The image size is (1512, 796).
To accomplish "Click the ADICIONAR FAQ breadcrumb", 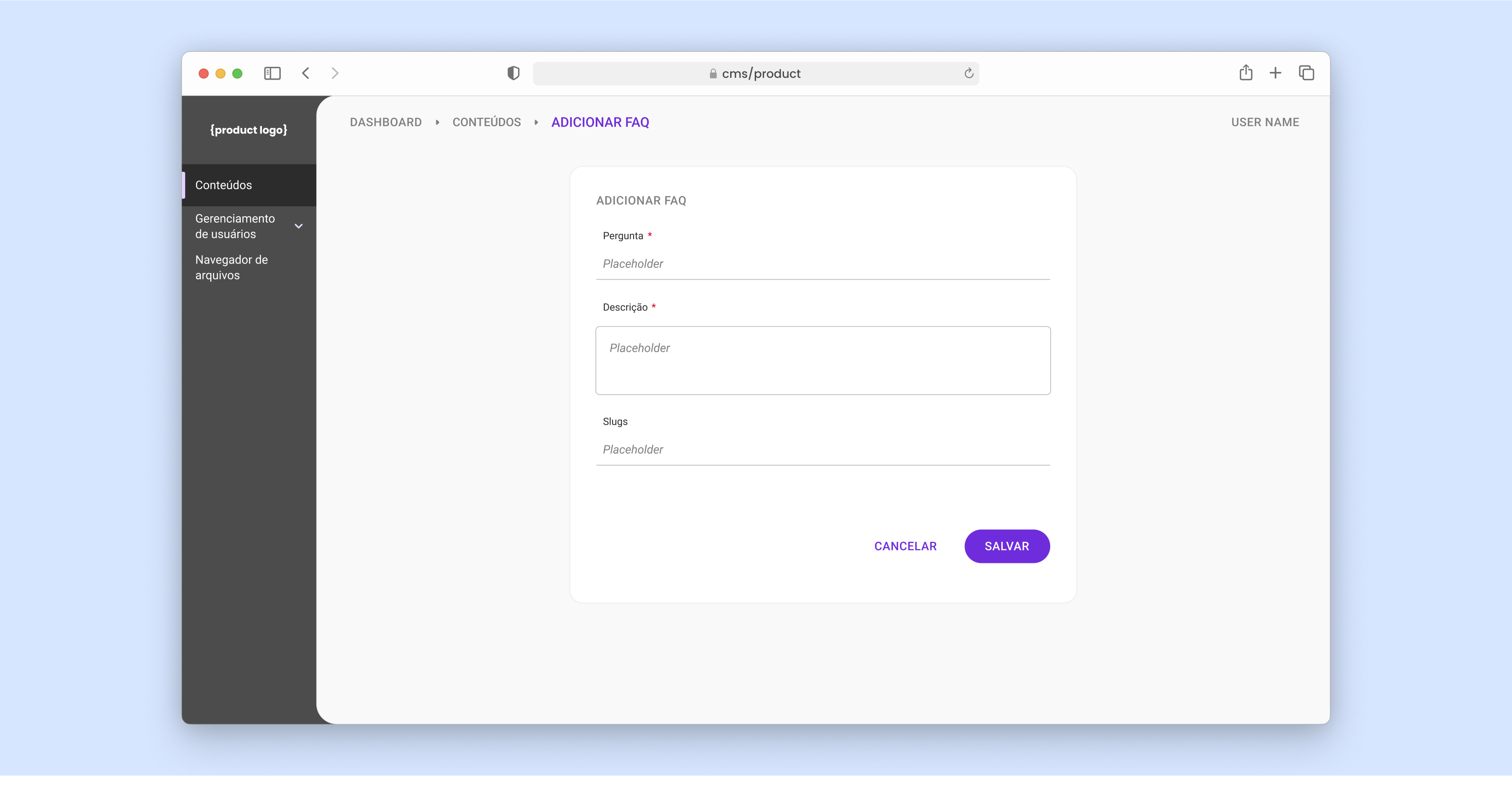I will [600, 122].
